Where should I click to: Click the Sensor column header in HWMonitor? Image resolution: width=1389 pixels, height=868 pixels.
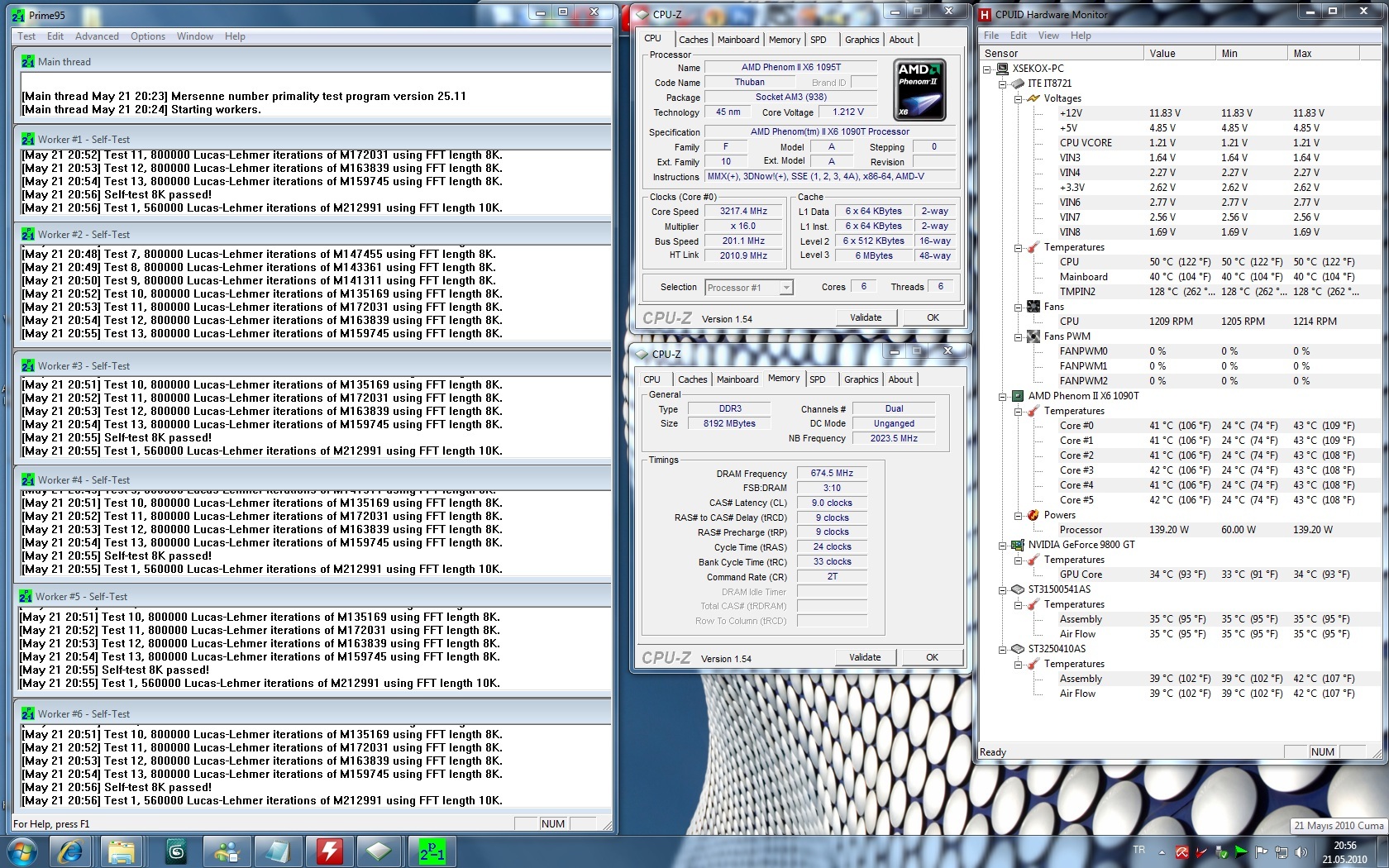[1062, 54]
